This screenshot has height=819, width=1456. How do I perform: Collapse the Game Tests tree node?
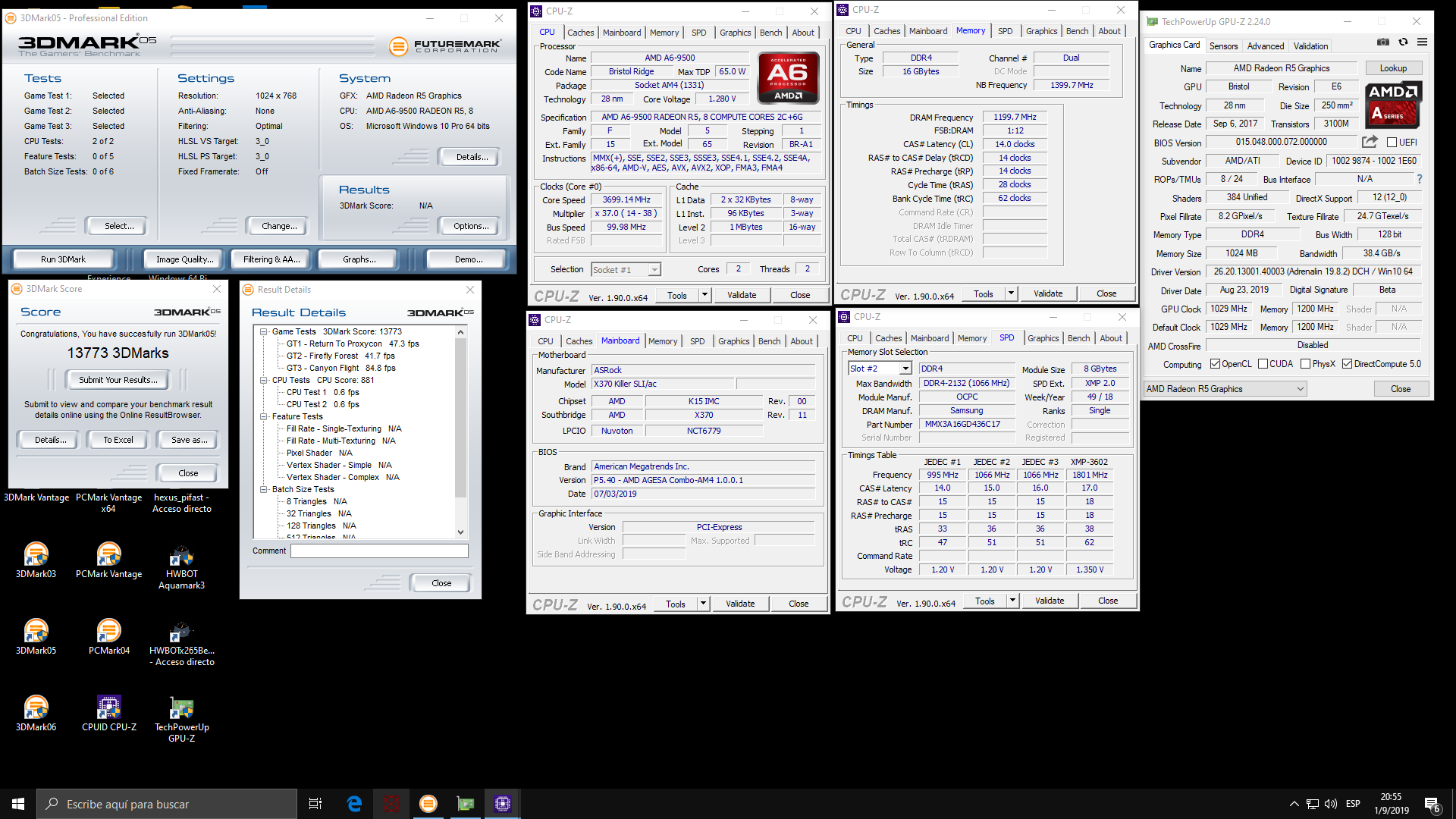(264, 331)
